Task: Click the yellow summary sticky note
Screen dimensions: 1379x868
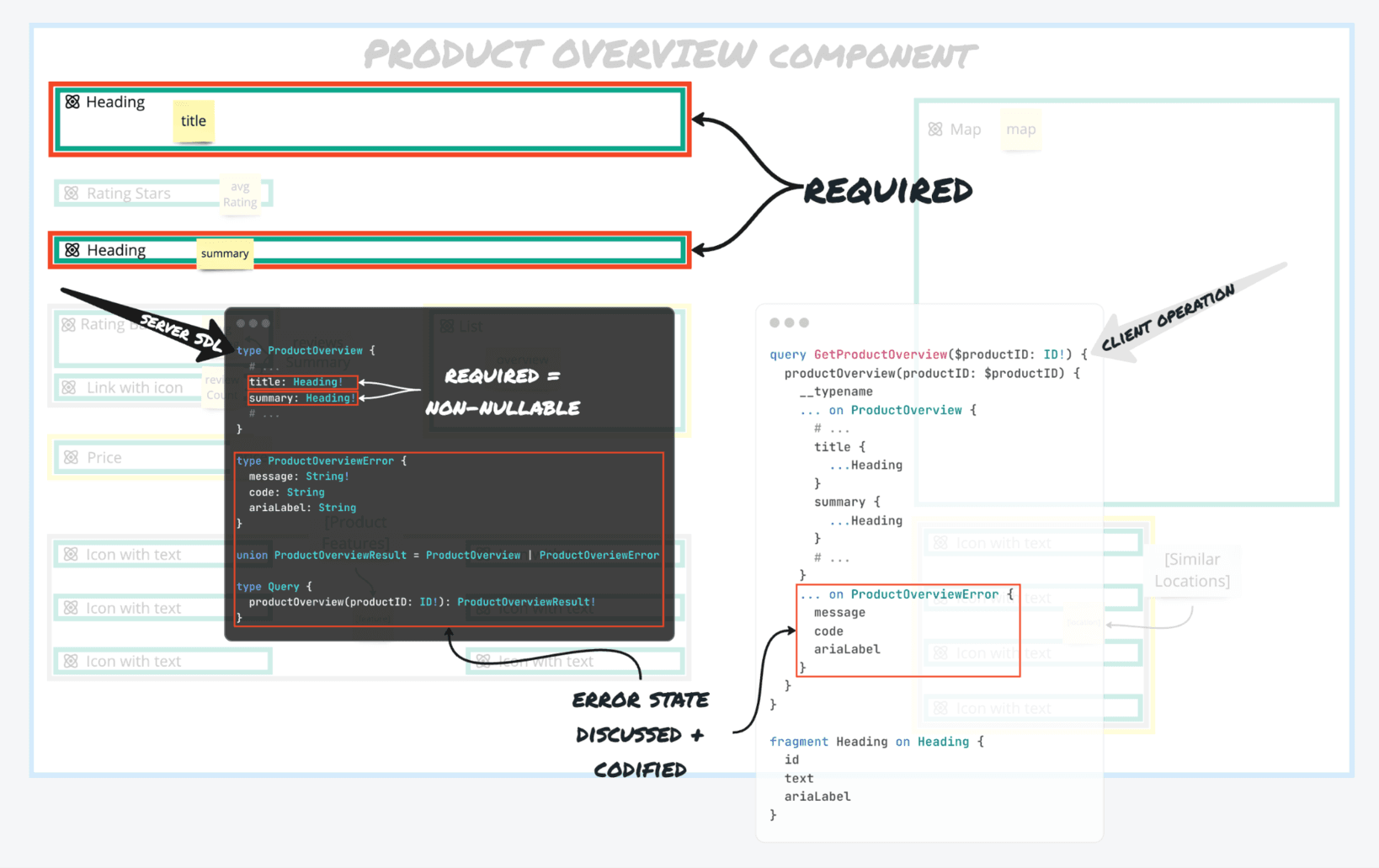Action: (225, 253)
